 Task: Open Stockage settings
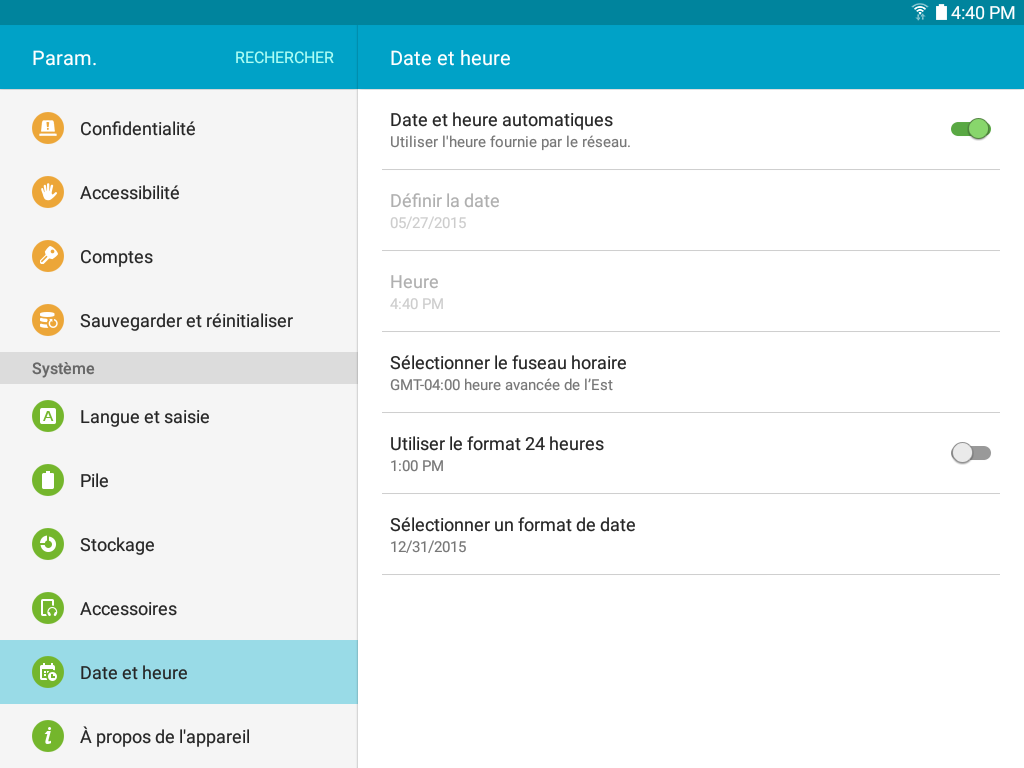click(x=179, y=545)
